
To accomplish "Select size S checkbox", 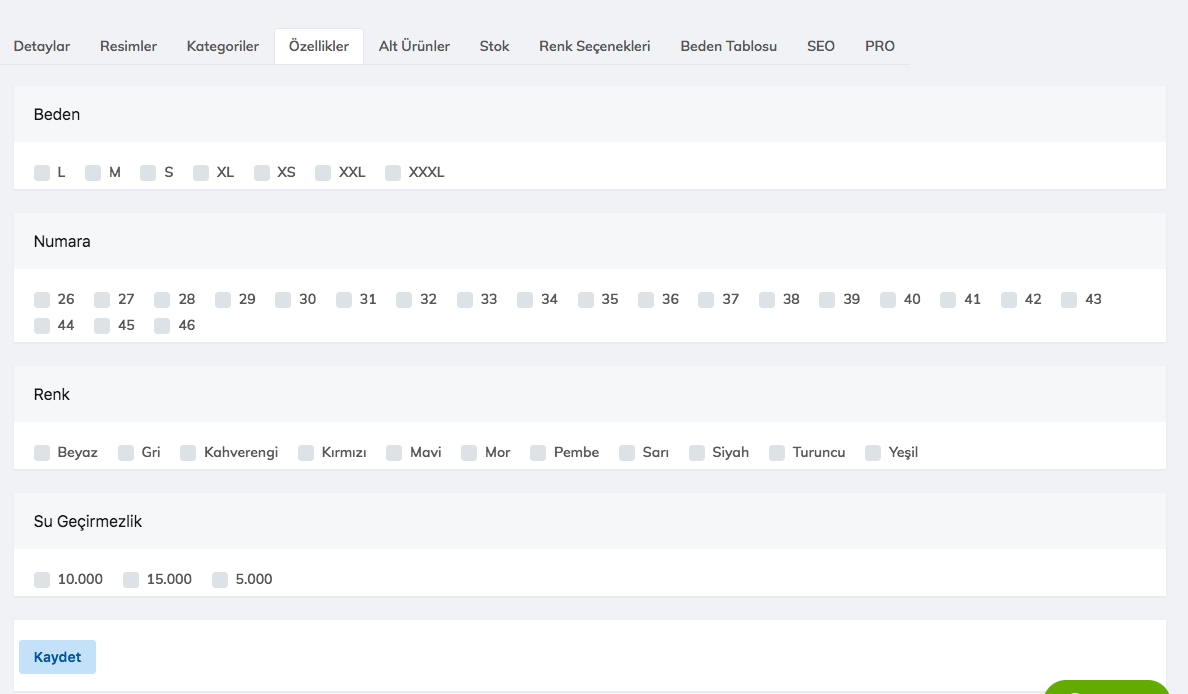I will pyautogui.click(x=148, y=173).
